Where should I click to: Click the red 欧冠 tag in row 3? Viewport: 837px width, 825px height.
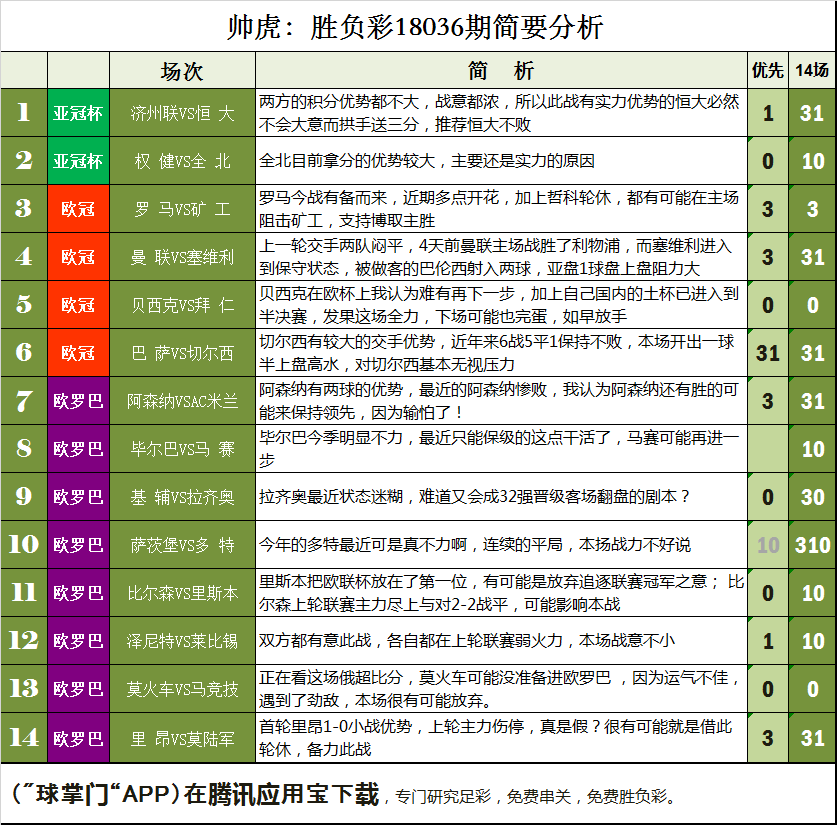point(78,209)
